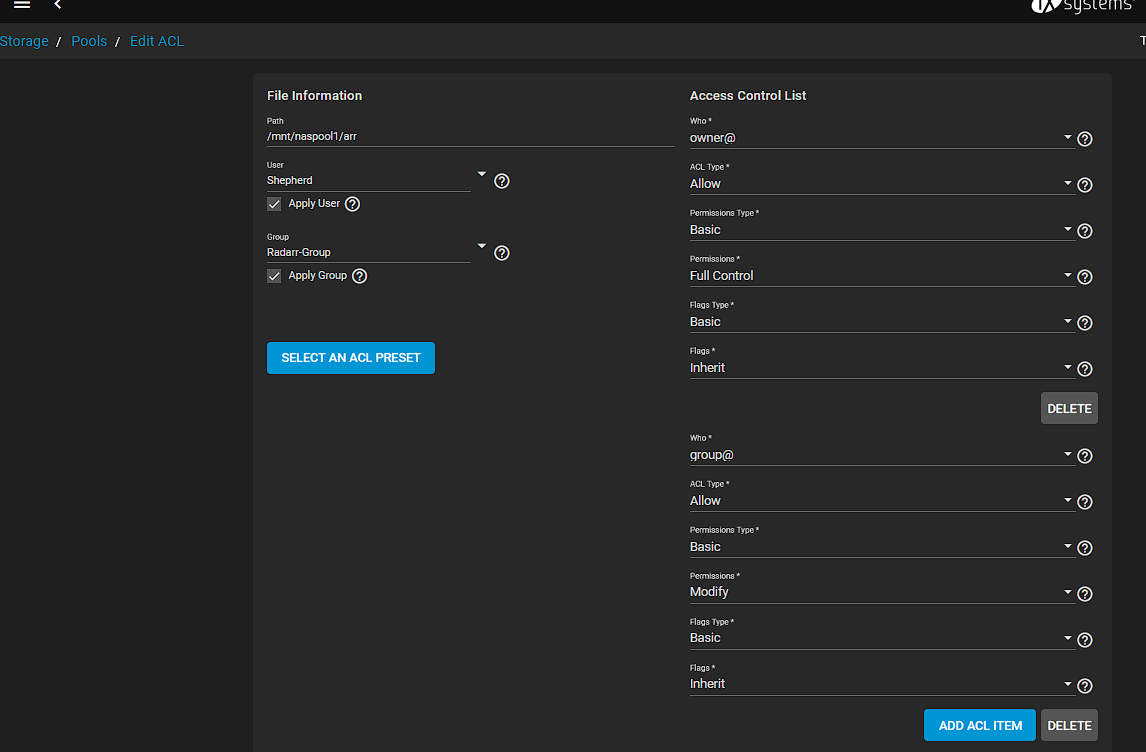This screenshot has width=1146, height=752.
Task: Show help for group@ Permissions Type
Action: point(1085,548)
